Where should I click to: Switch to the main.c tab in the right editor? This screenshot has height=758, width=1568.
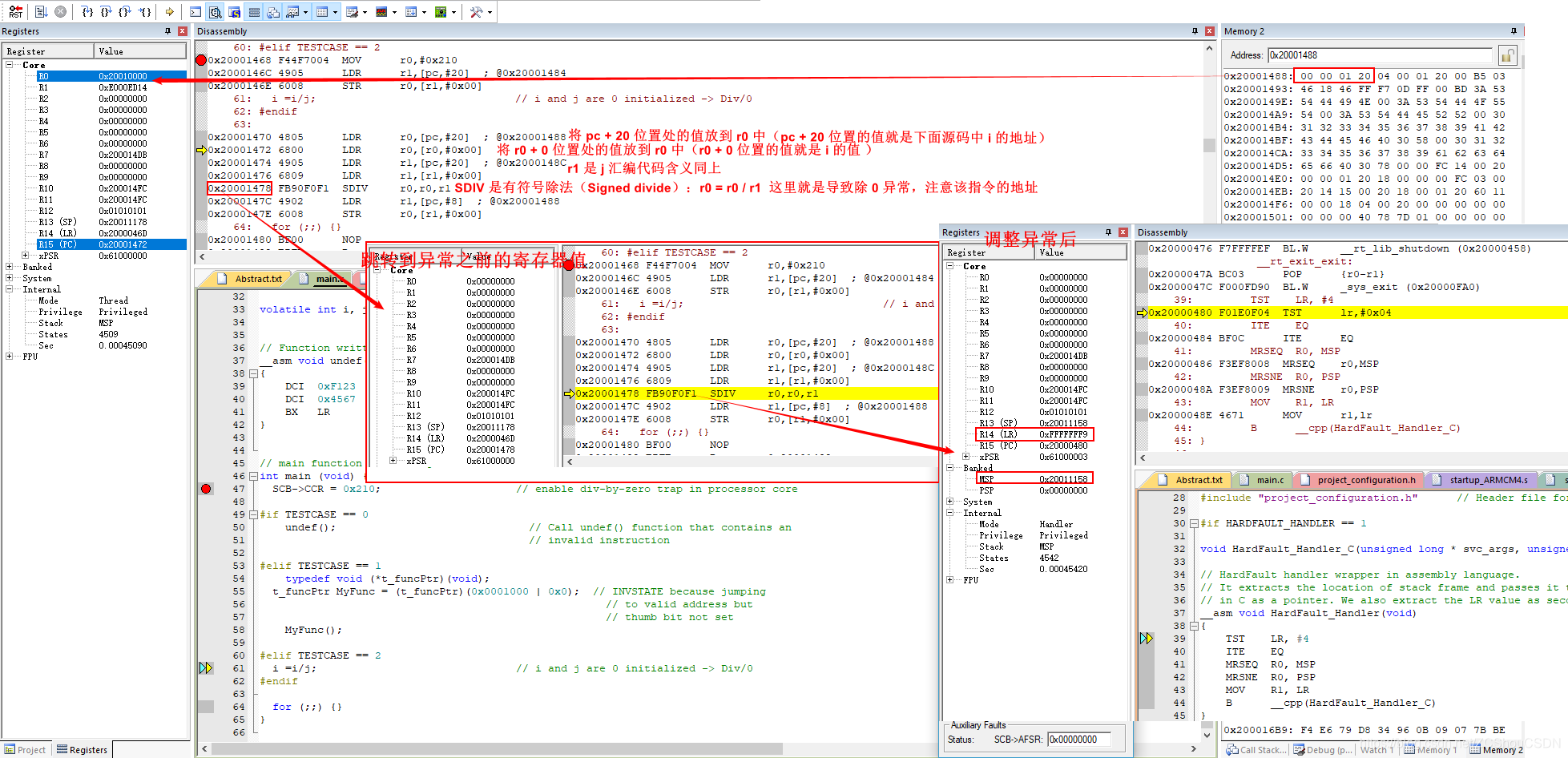1261,480
